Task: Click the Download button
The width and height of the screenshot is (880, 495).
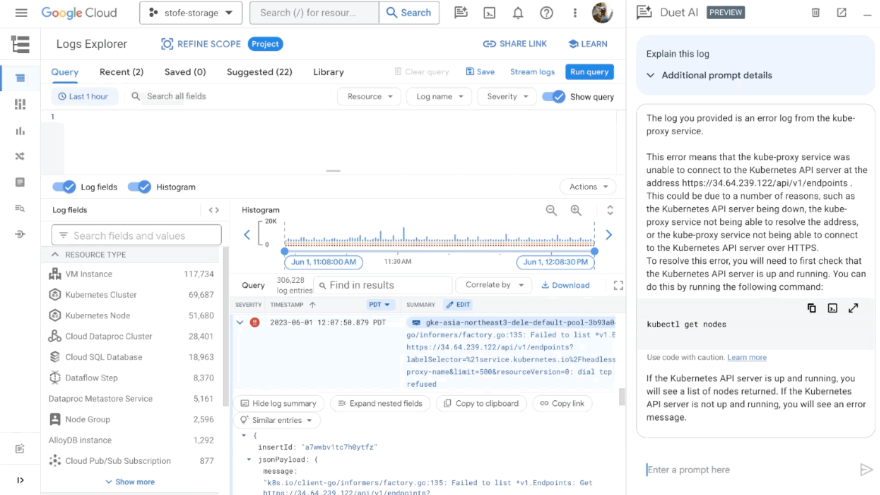Action: pos(565,285)
